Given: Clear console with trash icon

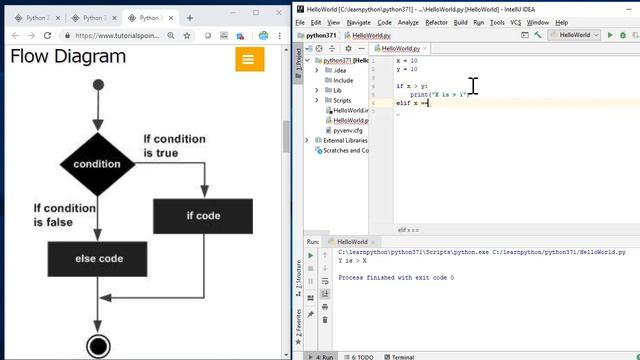Looking at the screenshot, I should coord(325,320).
